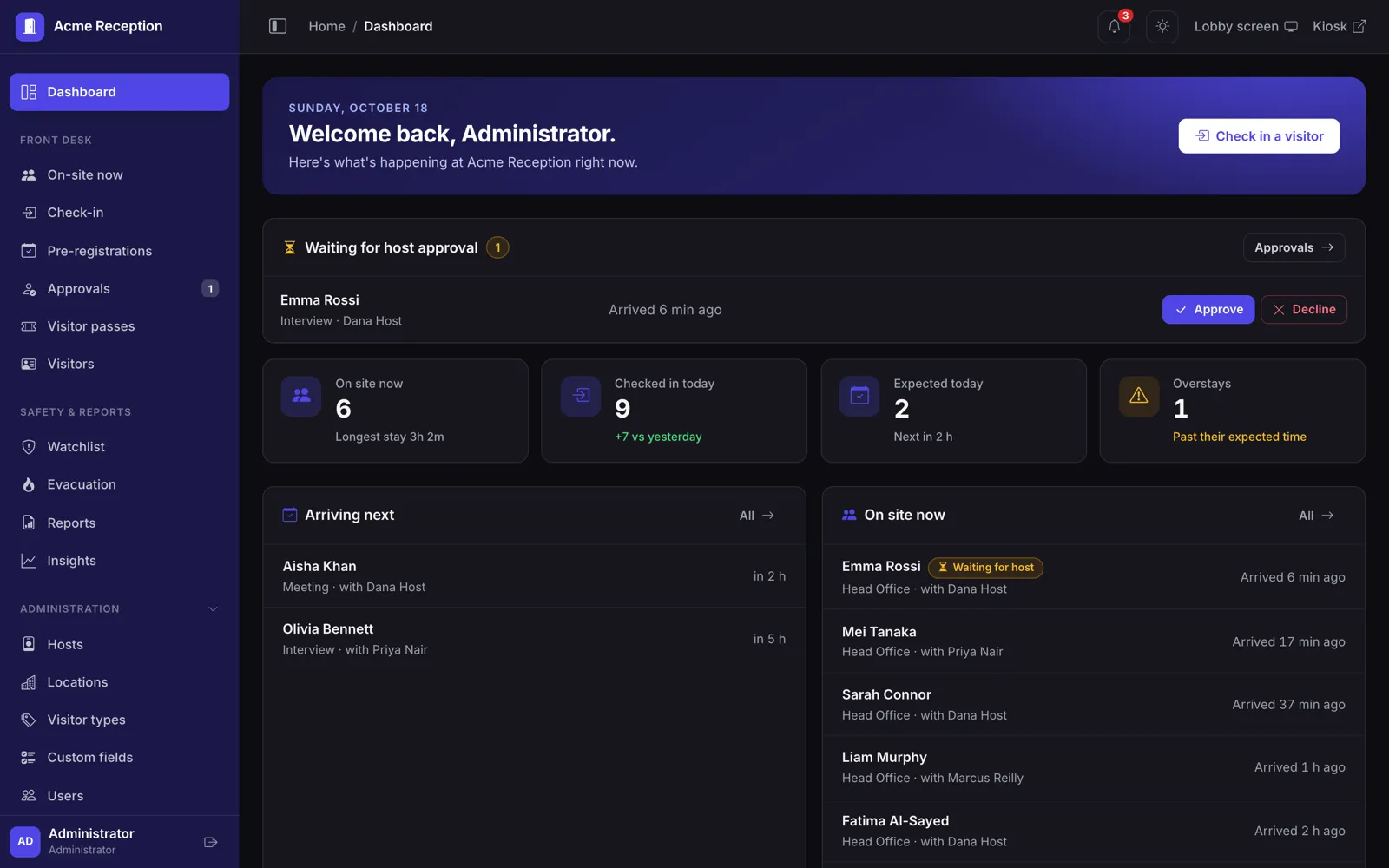Click the On site now stat card icon
1389x868 pixels.
click(301, 396)
